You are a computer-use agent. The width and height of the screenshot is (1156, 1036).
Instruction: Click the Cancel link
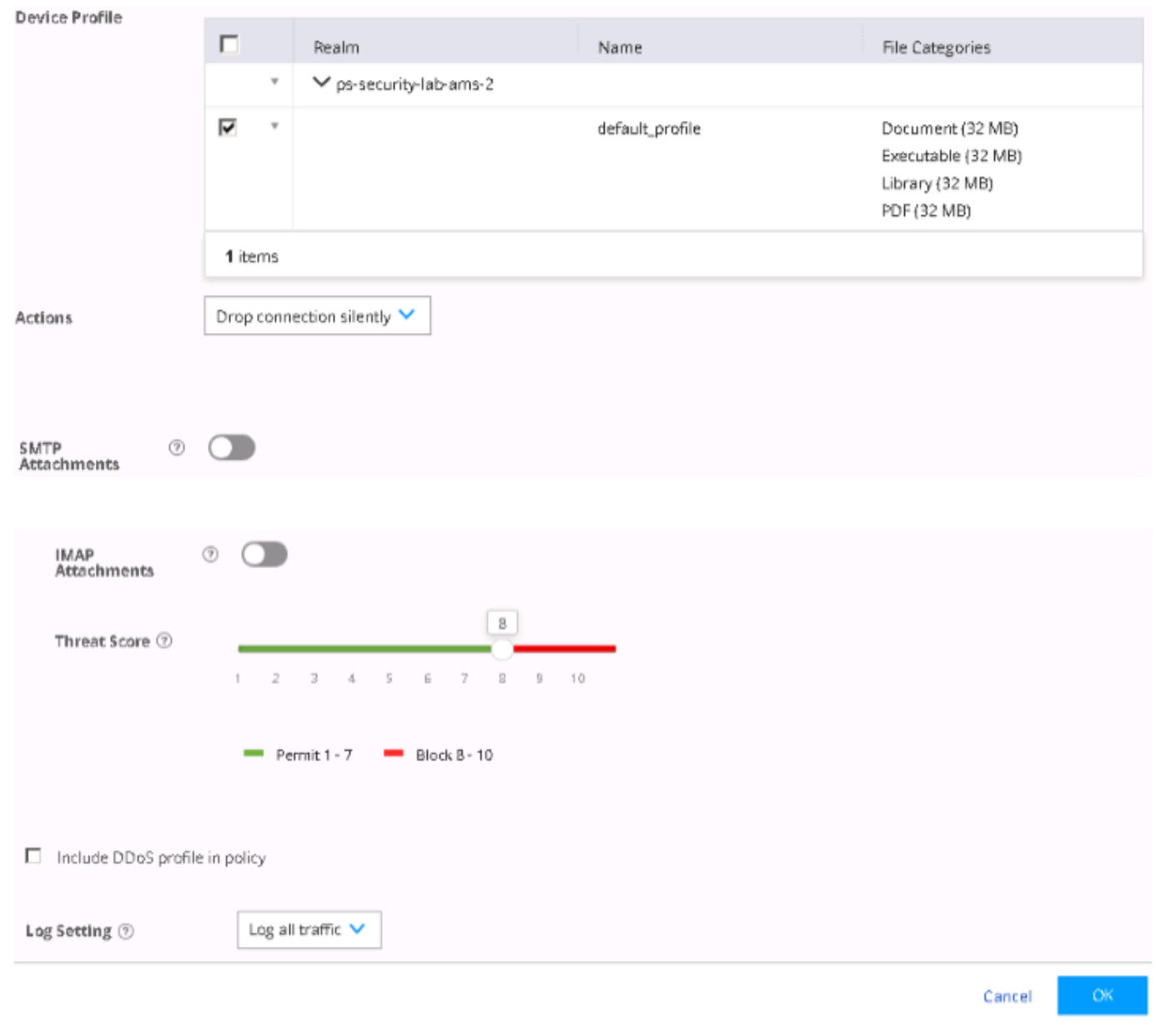[x=1007, y=996]
